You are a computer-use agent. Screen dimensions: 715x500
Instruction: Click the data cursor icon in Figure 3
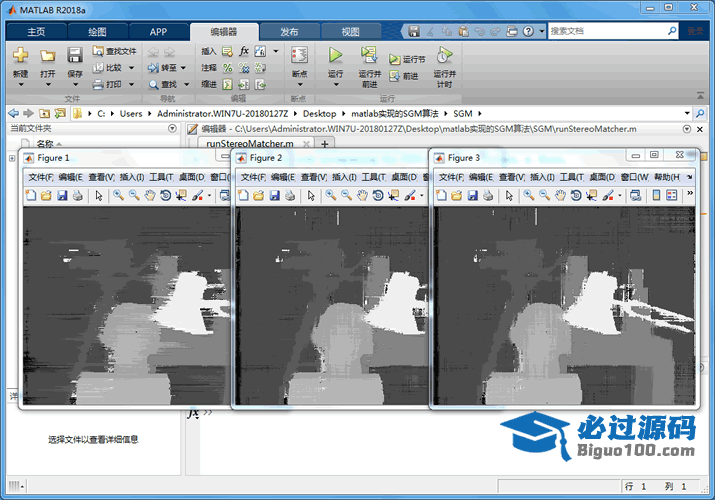coord(592,195)
